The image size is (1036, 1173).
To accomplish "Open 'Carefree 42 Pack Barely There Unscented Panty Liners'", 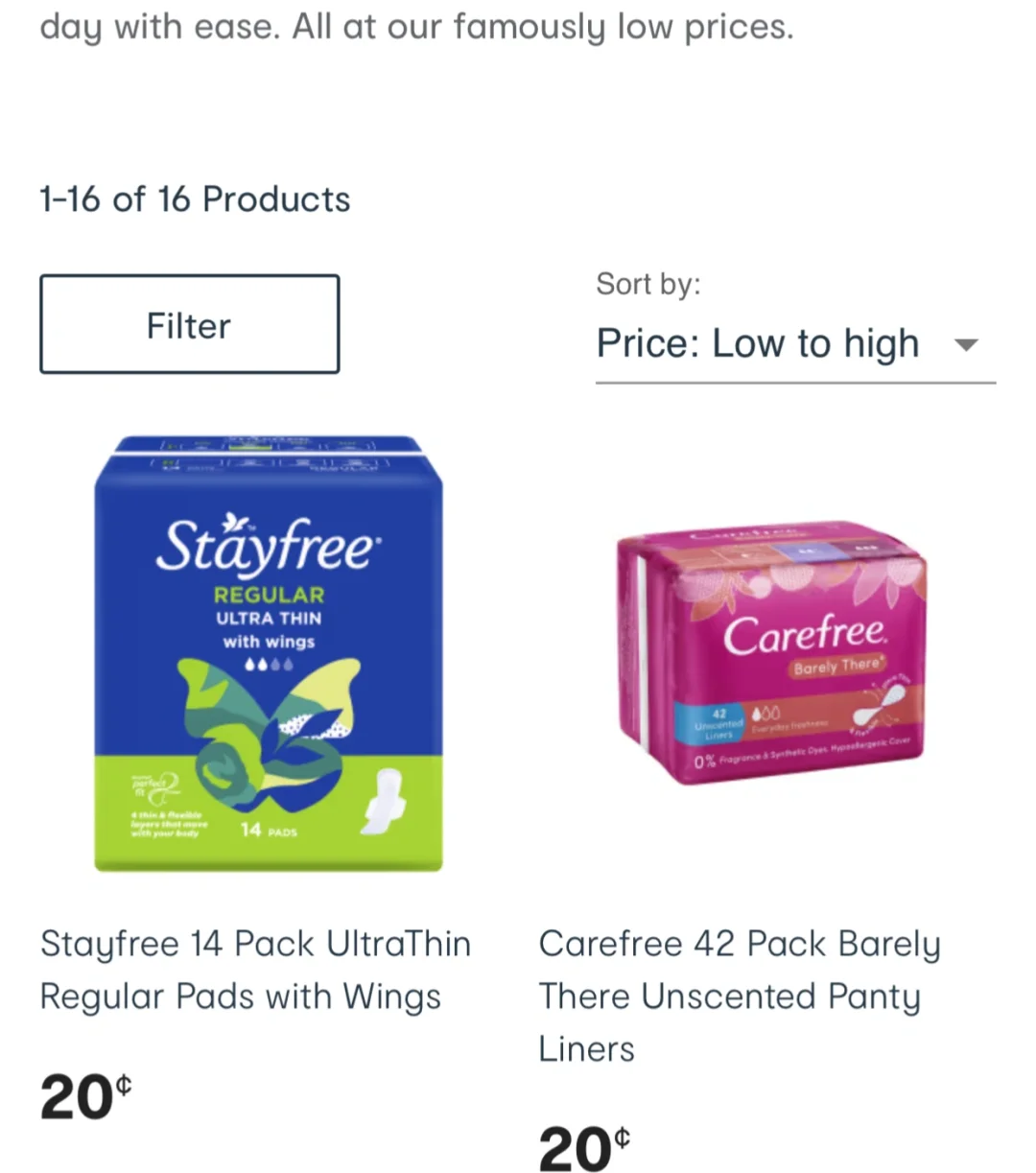I will tap(740, 996).
